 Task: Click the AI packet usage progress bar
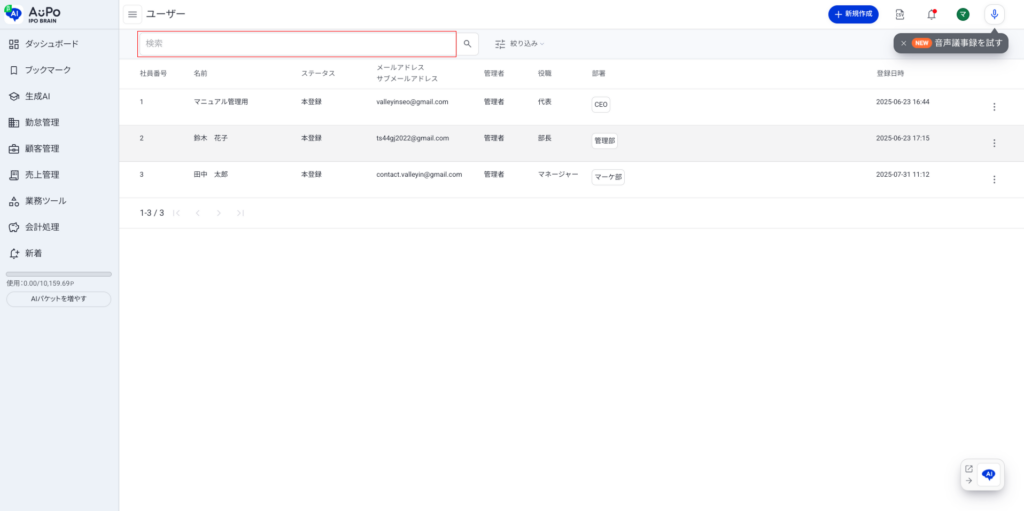point(59,274)
